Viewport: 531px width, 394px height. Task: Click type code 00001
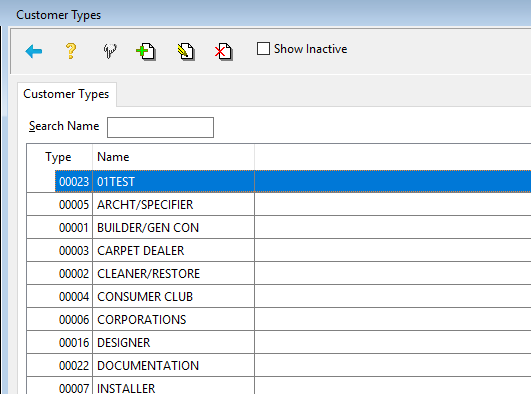click(74, 228)
